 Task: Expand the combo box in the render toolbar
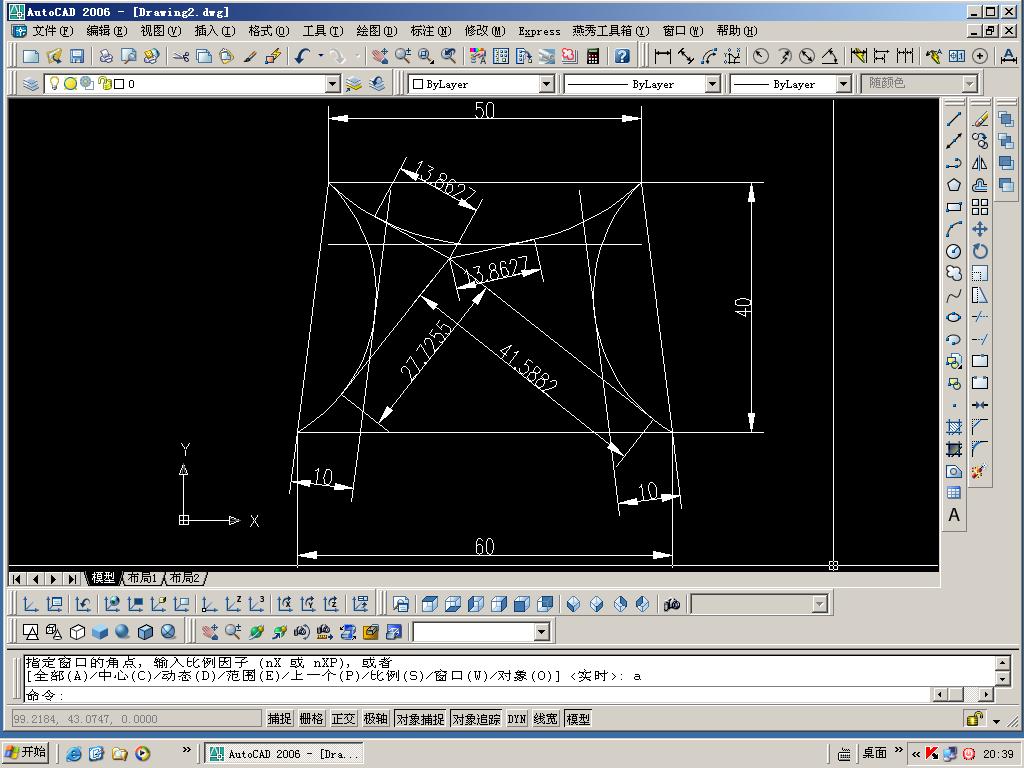[541, 632]
